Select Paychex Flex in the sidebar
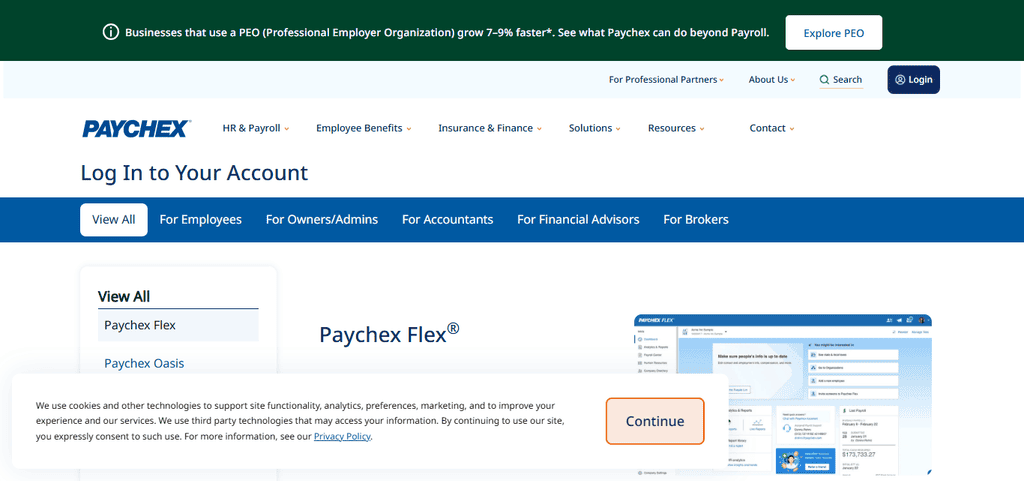The height and width of the screenshot is (481, 1024). [178, 325]
